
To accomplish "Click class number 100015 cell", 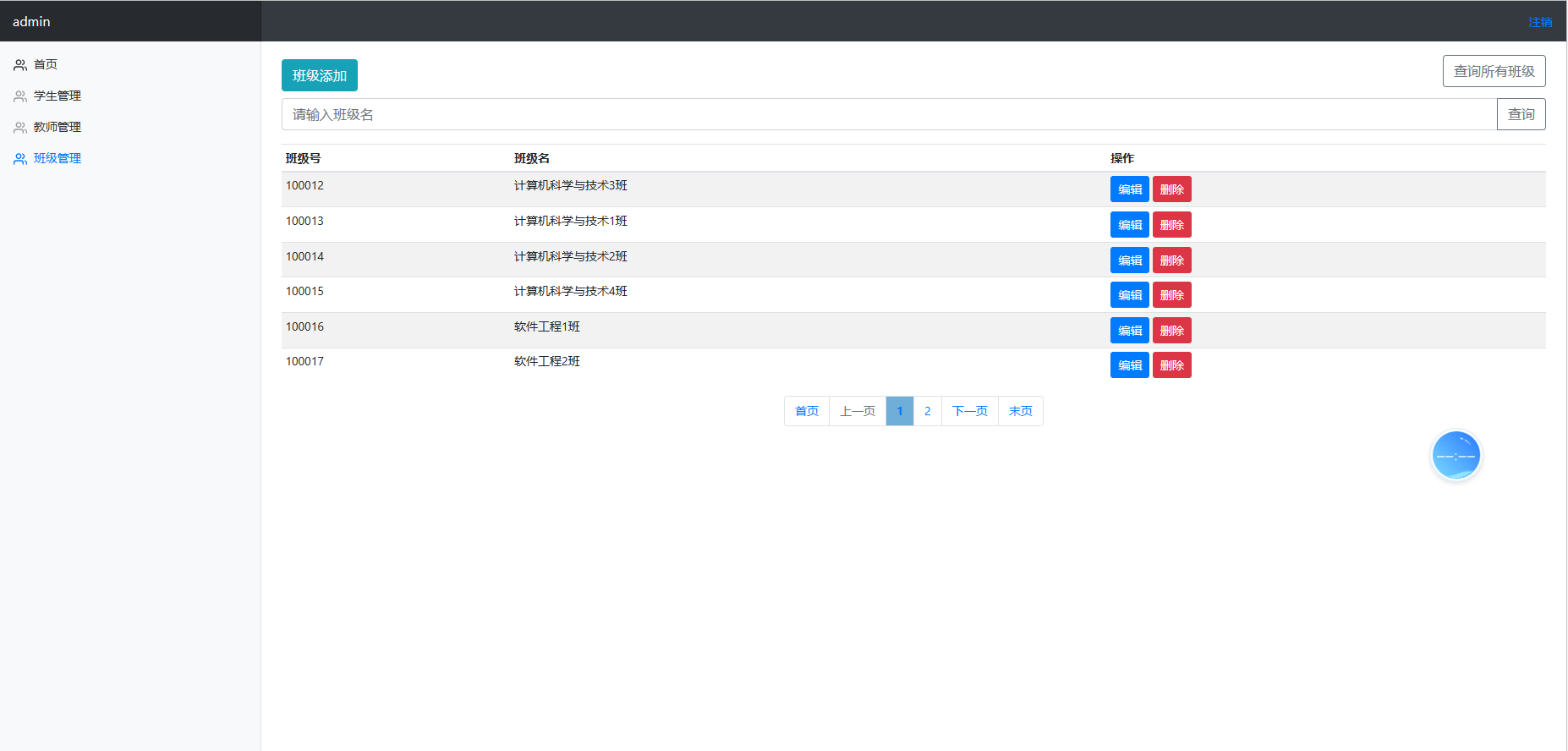I will point(304,292).
